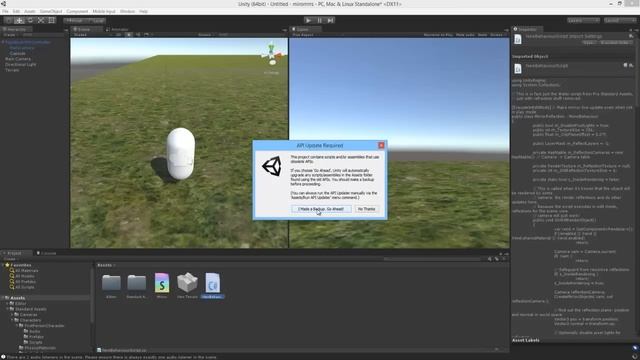640x360 pixels.
Task: Click the Pause button
Action: click(x=320, y=20)
